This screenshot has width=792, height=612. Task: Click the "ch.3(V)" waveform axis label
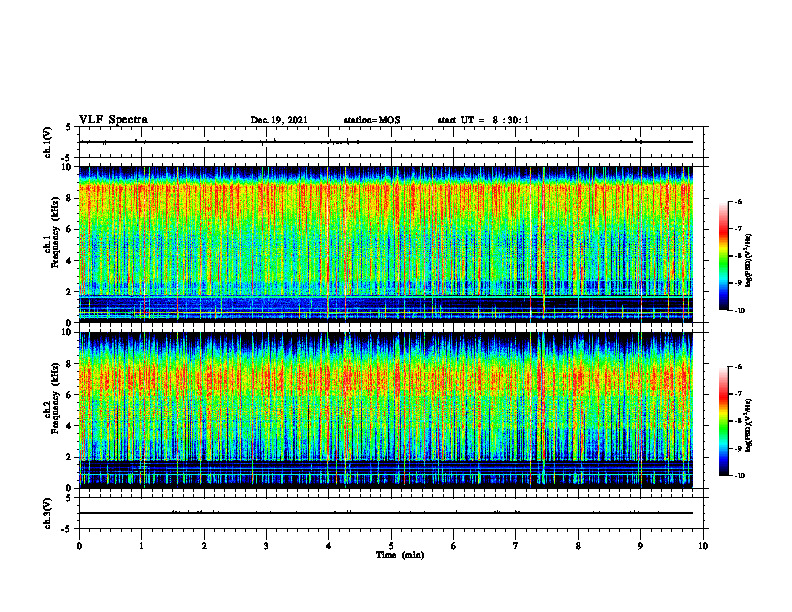pyautogui.click(x=47, y=513)
